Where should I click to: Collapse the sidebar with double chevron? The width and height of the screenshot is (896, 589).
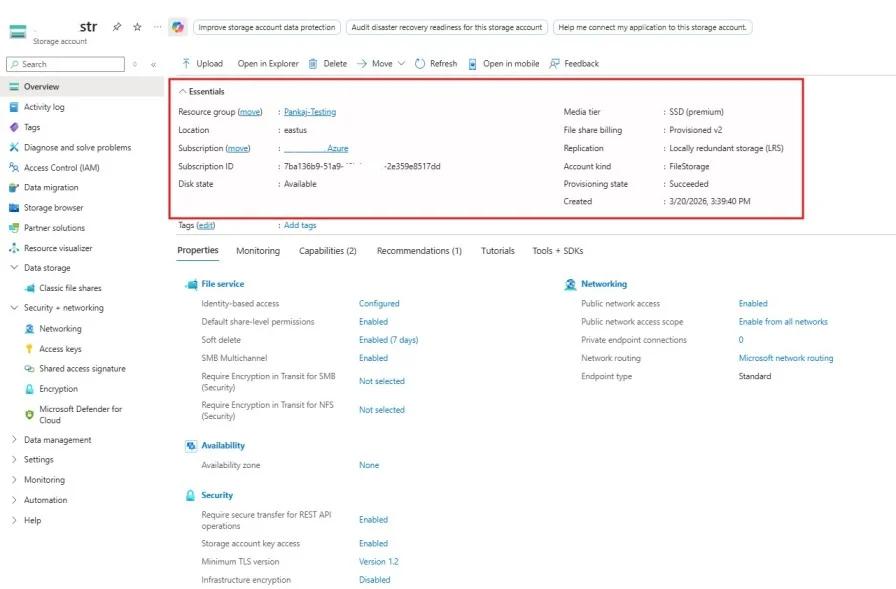pos(154,65)
